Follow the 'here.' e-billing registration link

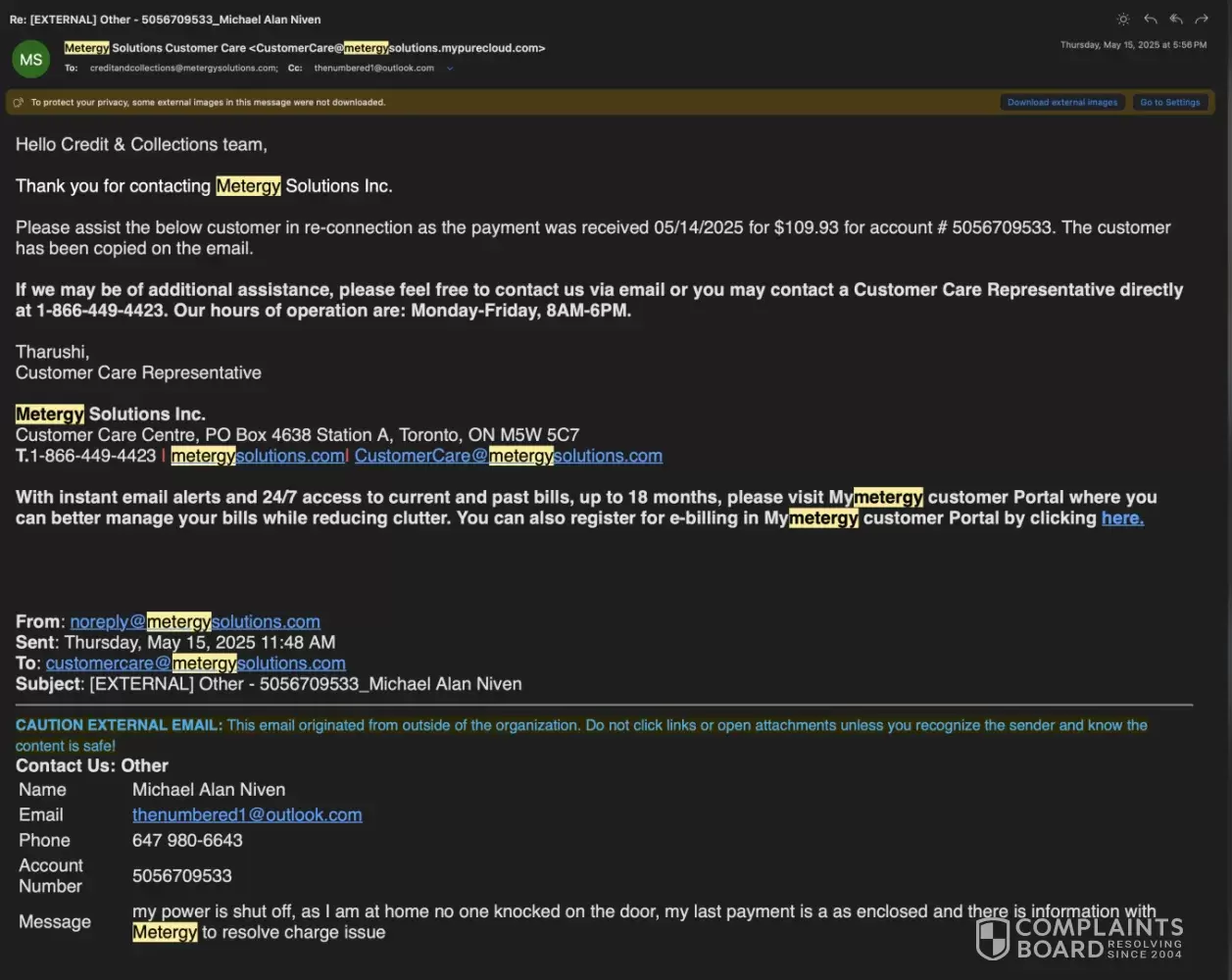pyautogui.click(x=1122, y=518)
